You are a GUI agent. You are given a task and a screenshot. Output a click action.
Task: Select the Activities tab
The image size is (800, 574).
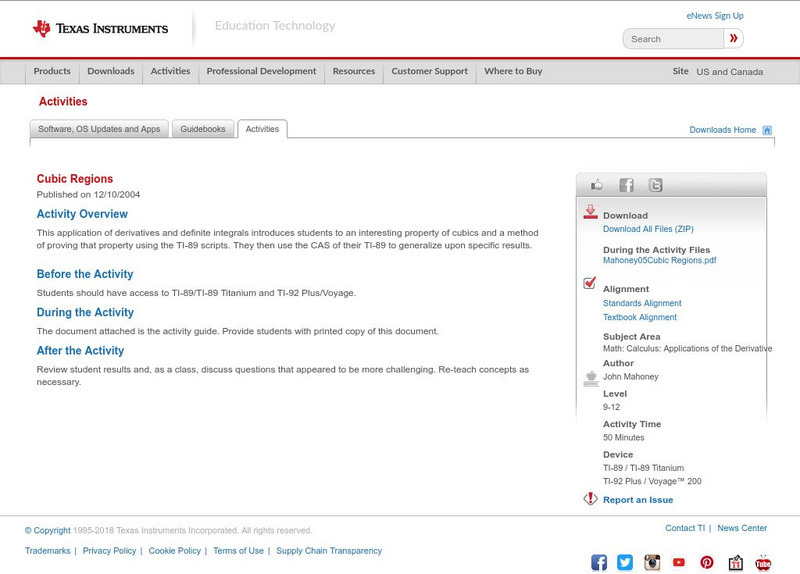pyautogui.click(x=262, y=129)
